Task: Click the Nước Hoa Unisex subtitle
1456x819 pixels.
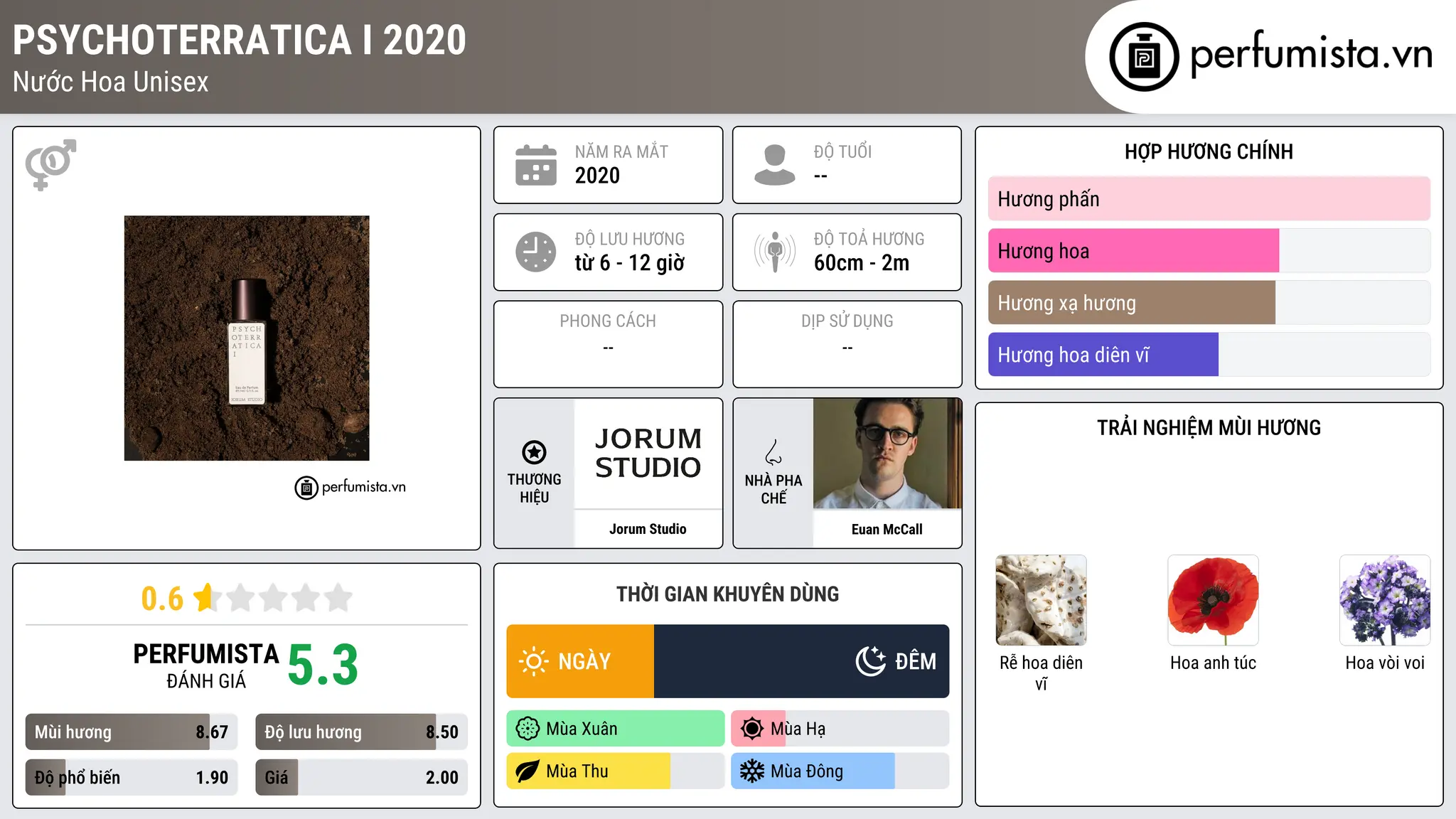Action: pos(111,82)
